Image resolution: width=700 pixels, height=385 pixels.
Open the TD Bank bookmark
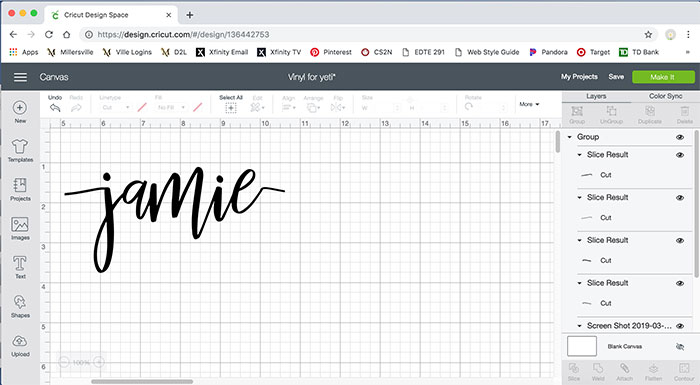pyautogui.click(x=639, y=52)
